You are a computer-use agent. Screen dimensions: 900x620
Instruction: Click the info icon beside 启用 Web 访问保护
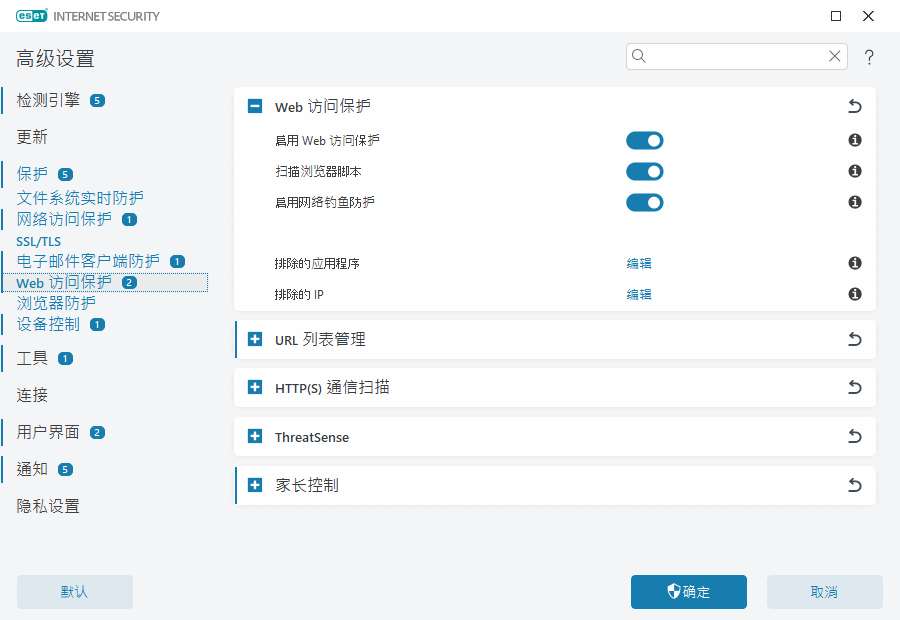click(x=854, y=140)
